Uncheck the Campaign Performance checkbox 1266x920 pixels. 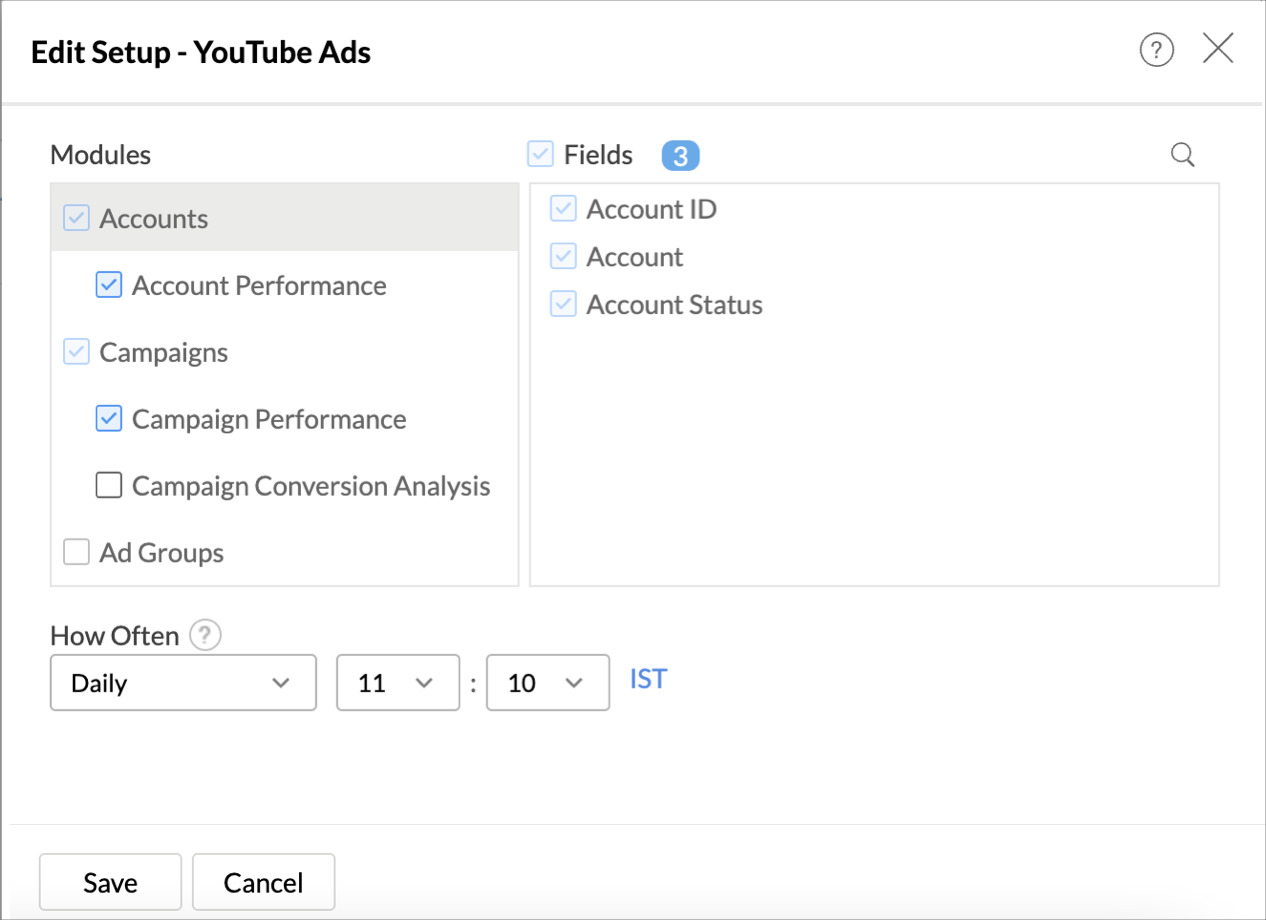(x=109, y=419)
